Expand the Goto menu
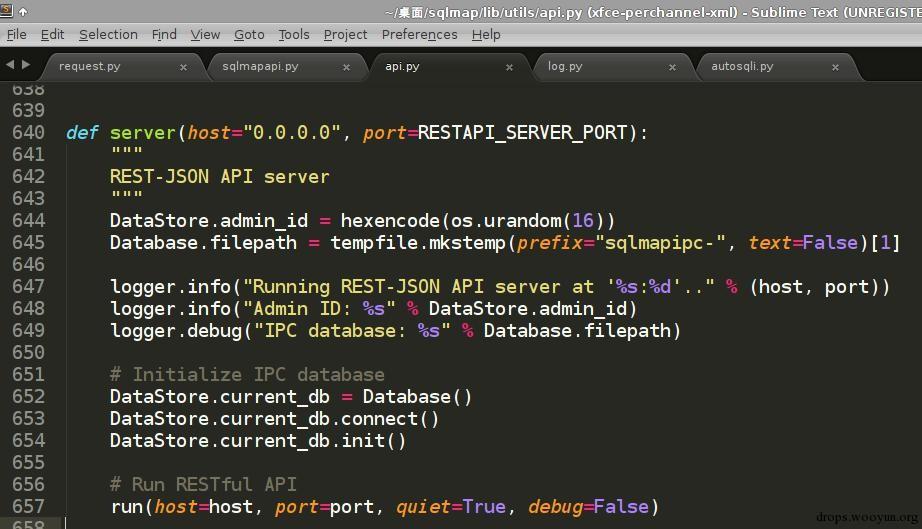 click(x=249, y=34)
